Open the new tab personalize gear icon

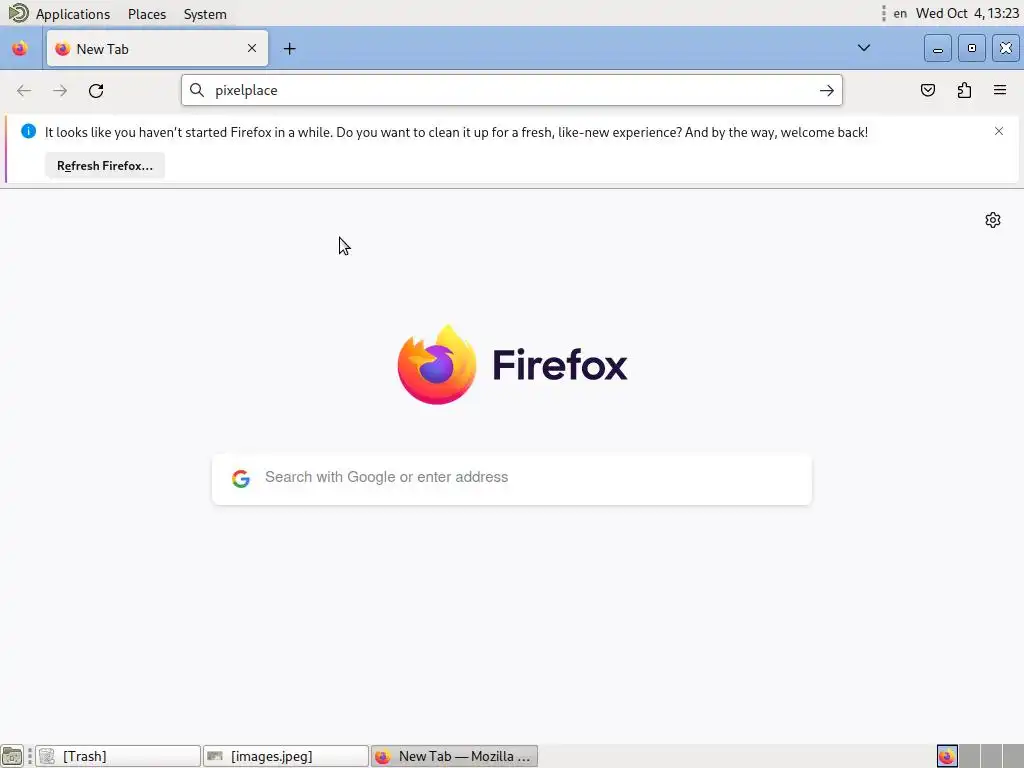993,220
